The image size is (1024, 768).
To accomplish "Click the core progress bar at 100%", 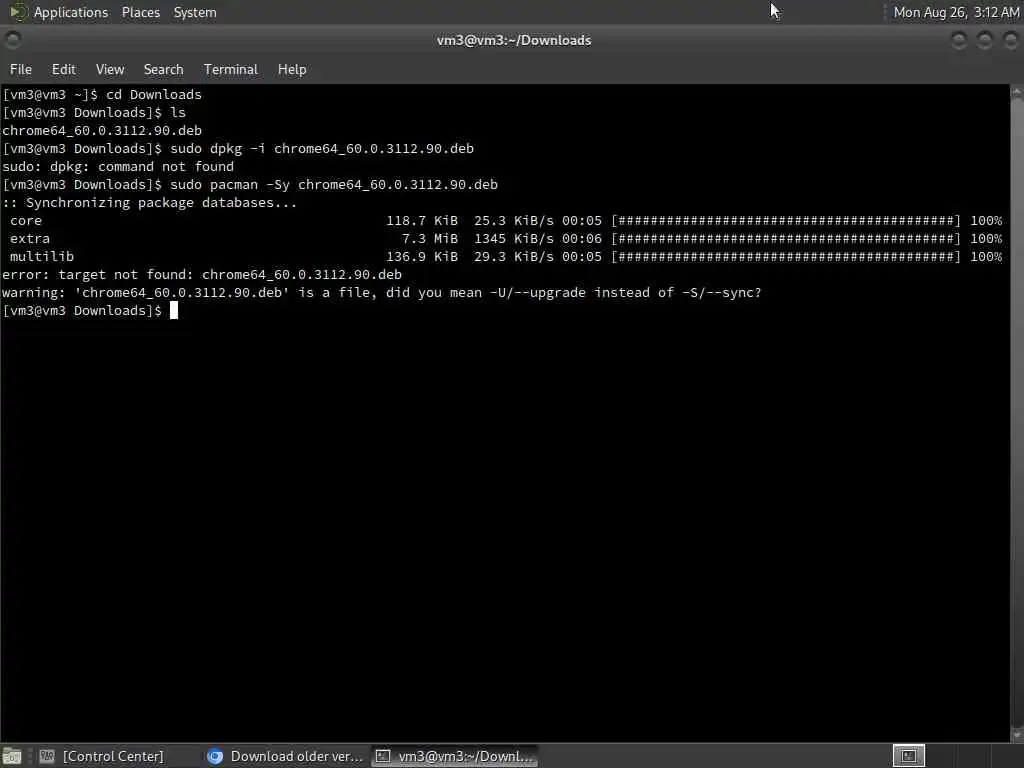I will 786,221.
